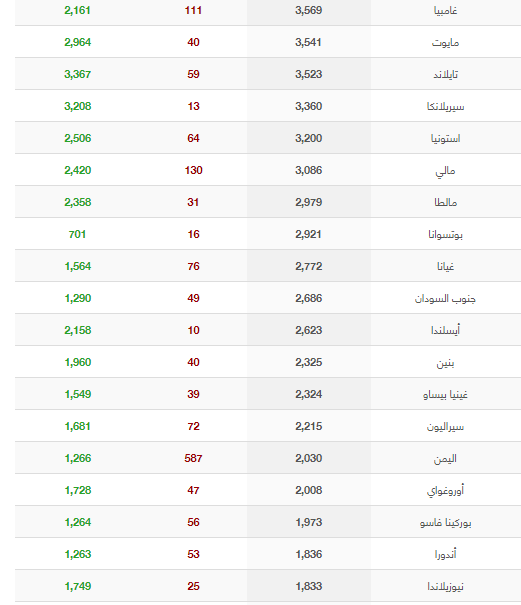Open the بوركينا فاسو country entry
The height and width of the screenshot is (605, 521).
(x=445, y=523)
